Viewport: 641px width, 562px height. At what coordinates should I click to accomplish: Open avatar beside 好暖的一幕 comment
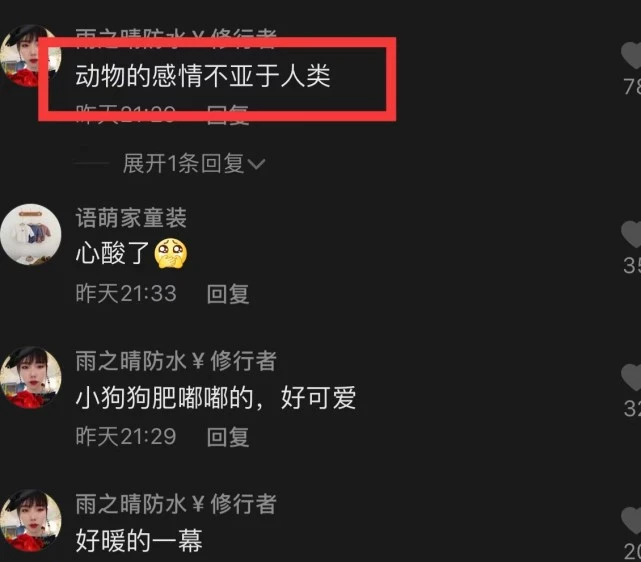31,520
